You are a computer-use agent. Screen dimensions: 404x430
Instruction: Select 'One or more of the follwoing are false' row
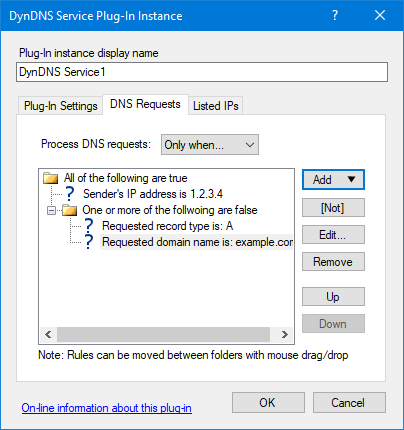point(170,210)
